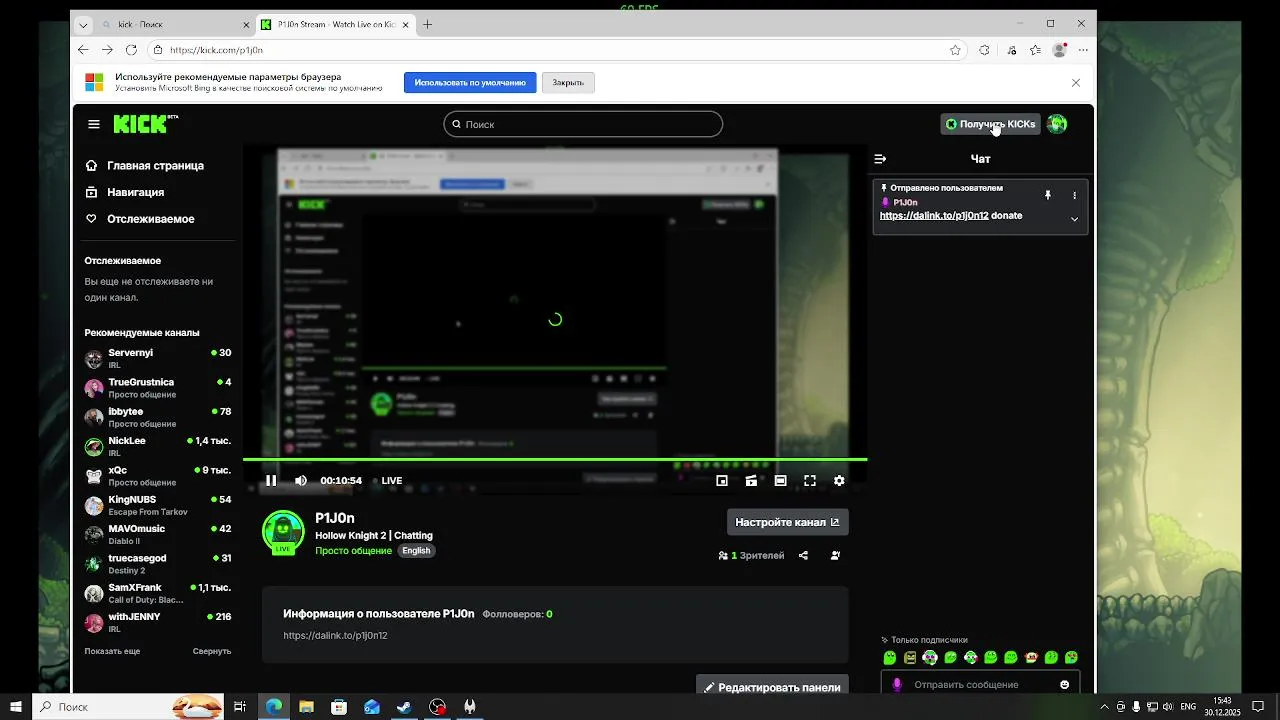Screen dimensions: 1280x720
Task: Click Свернуть to collapse recommended channels
Action: click(212, 651)
